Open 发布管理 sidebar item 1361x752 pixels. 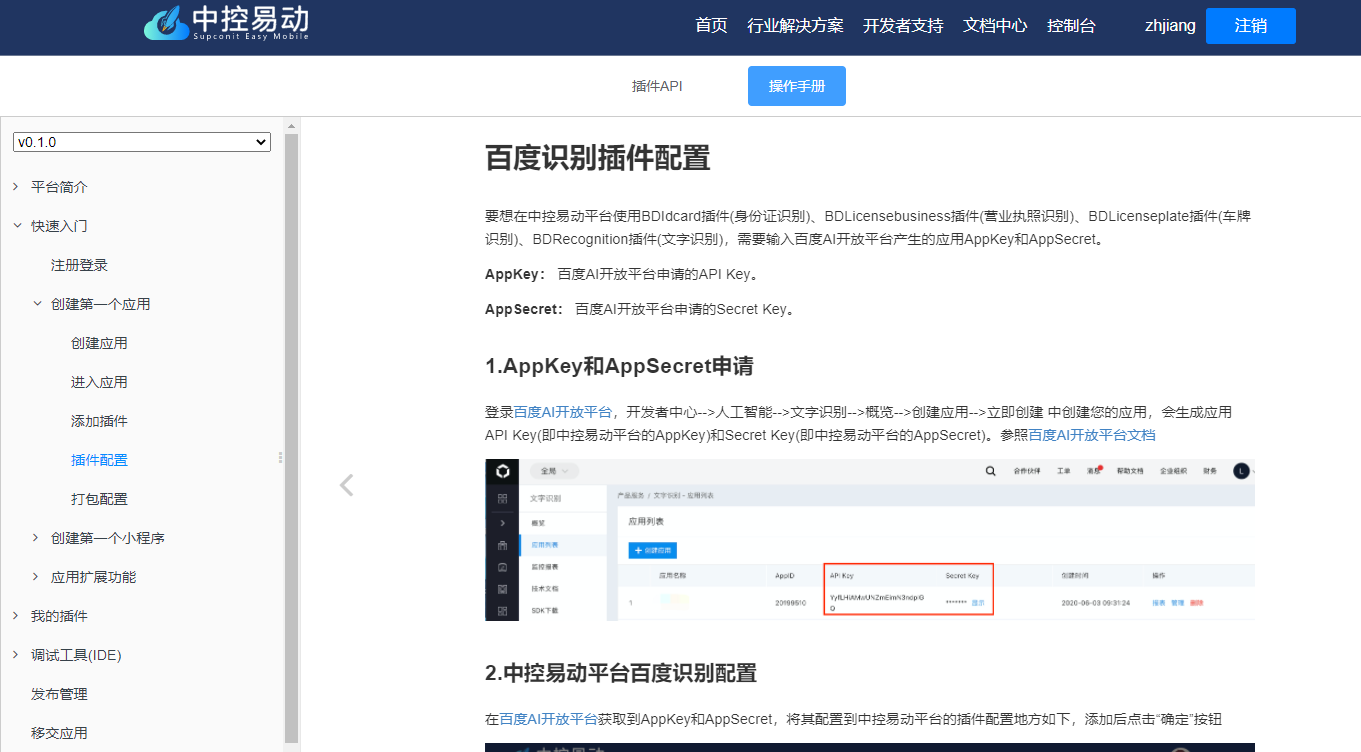59,694
